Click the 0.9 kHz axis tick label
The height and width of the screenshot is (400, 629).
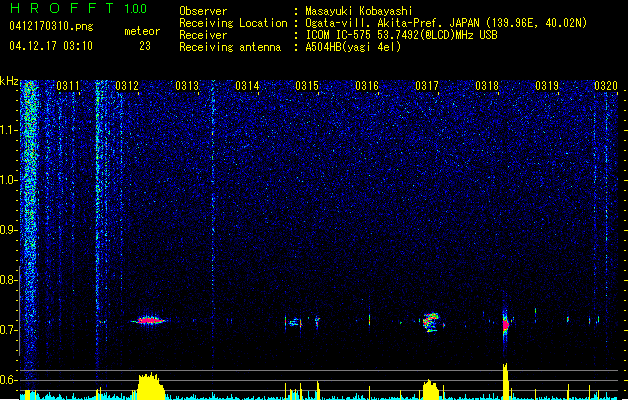[x=9, y=230]
